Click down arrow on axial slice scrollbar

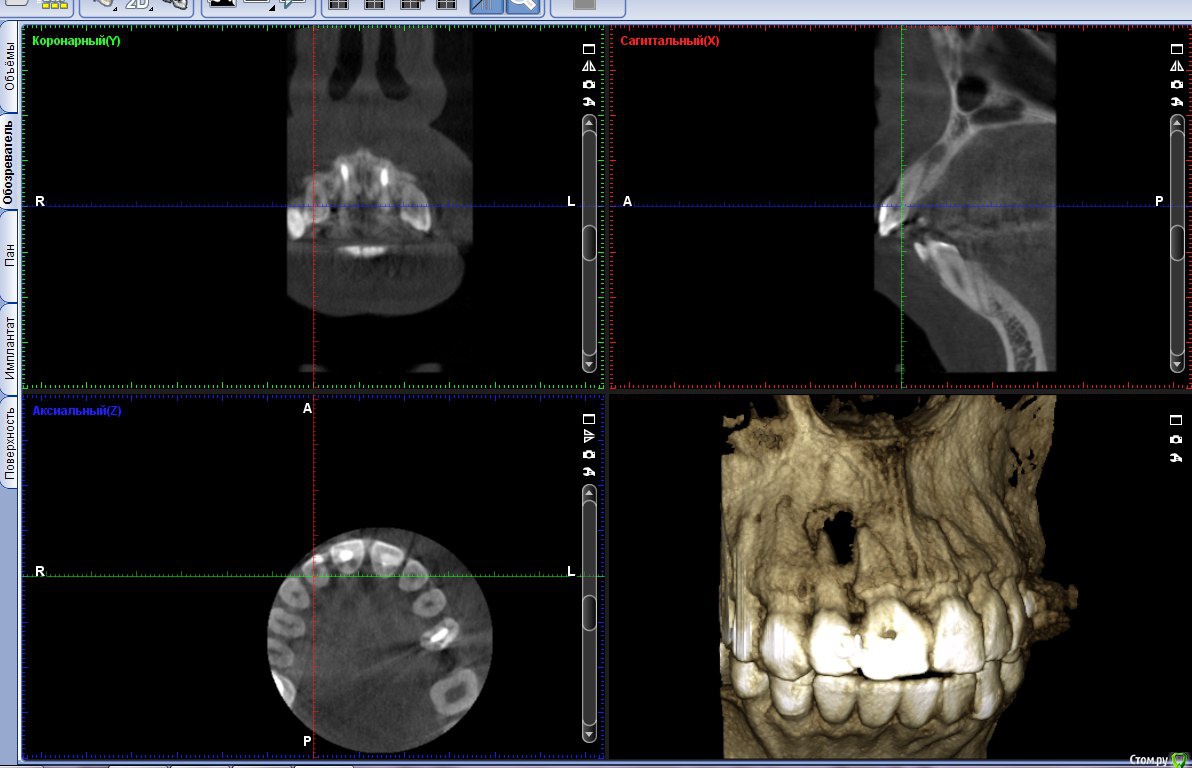tap(589, 735)
